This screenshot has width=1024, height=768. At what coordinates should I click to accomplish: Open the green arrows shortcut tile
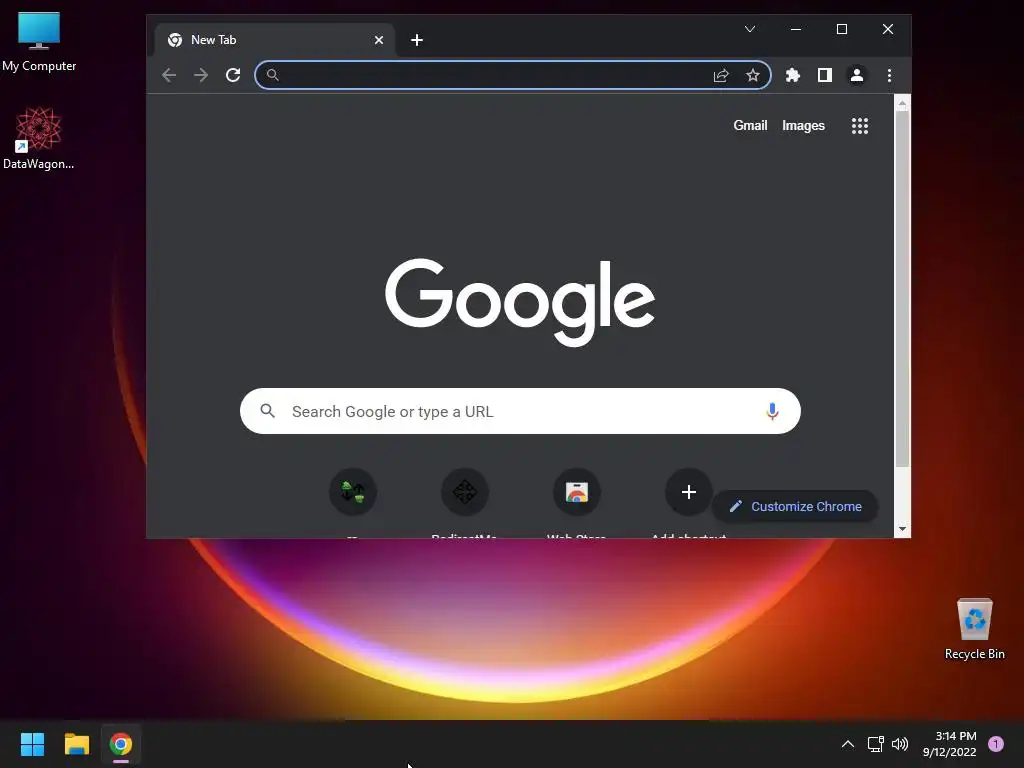tap(353, 492)
